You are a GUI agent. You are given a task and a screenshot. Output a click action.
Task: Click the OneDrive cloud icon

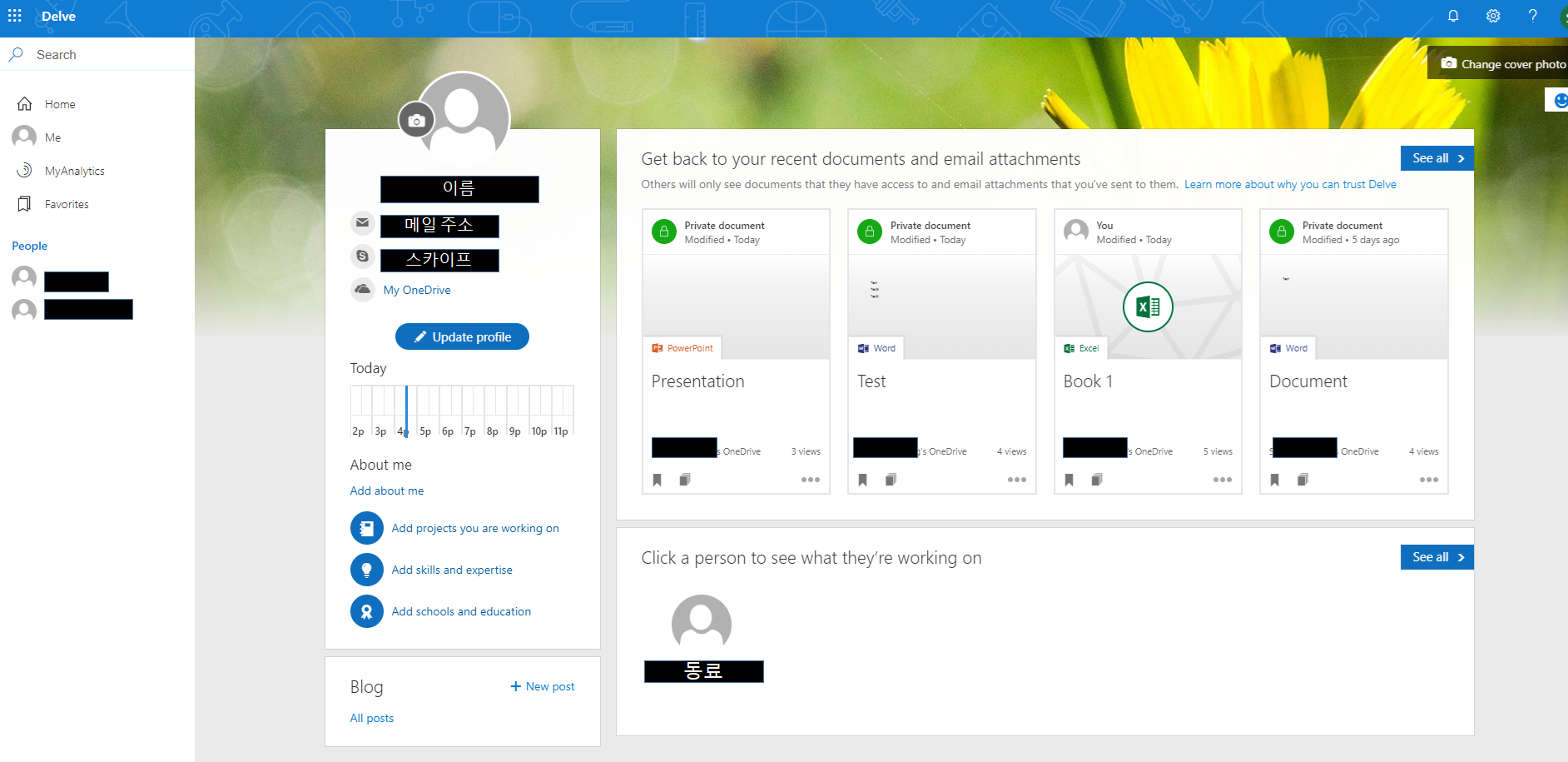tap(362, 290)
